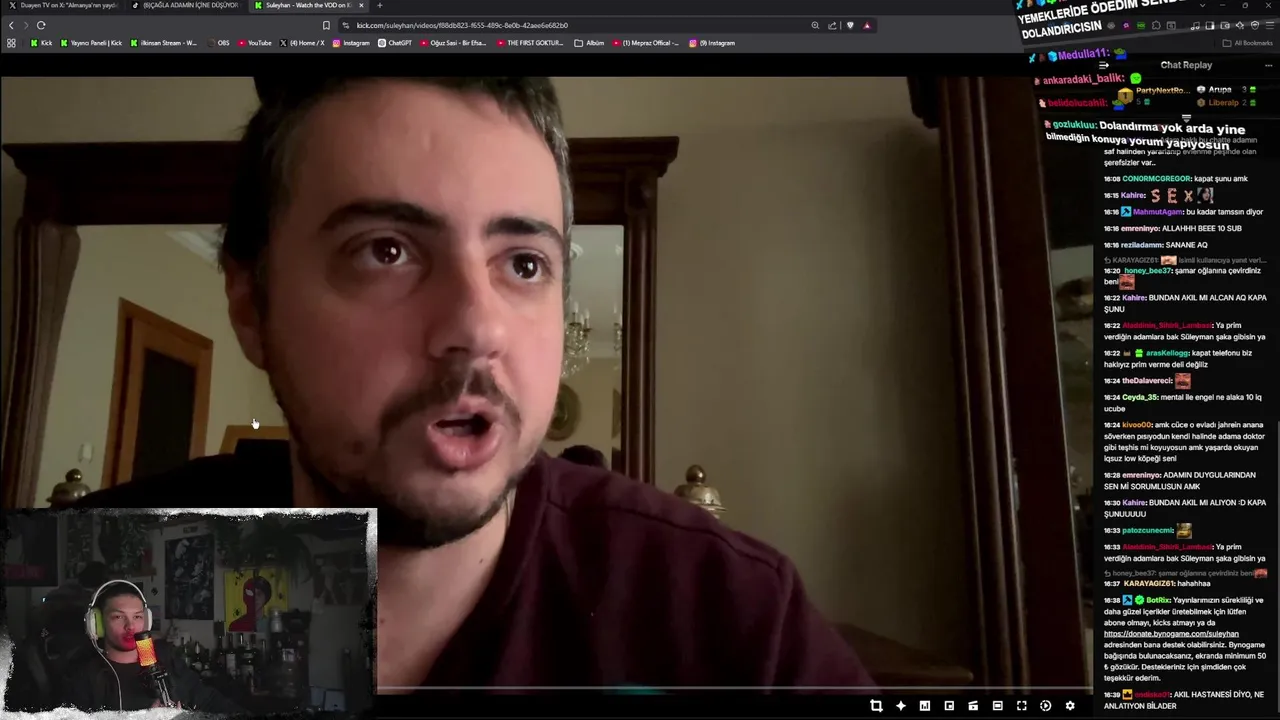Reload the current page
The width and height of the screenshot is (1280, 720).
[x=41, y=25]
